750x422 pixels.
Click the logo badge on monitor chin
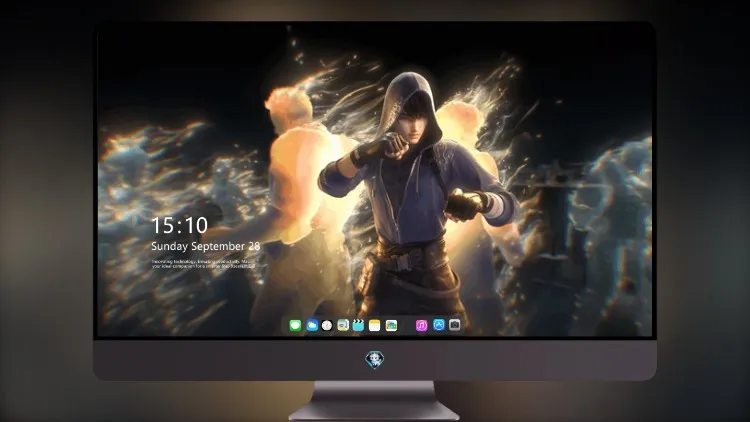tap(375, 359)
